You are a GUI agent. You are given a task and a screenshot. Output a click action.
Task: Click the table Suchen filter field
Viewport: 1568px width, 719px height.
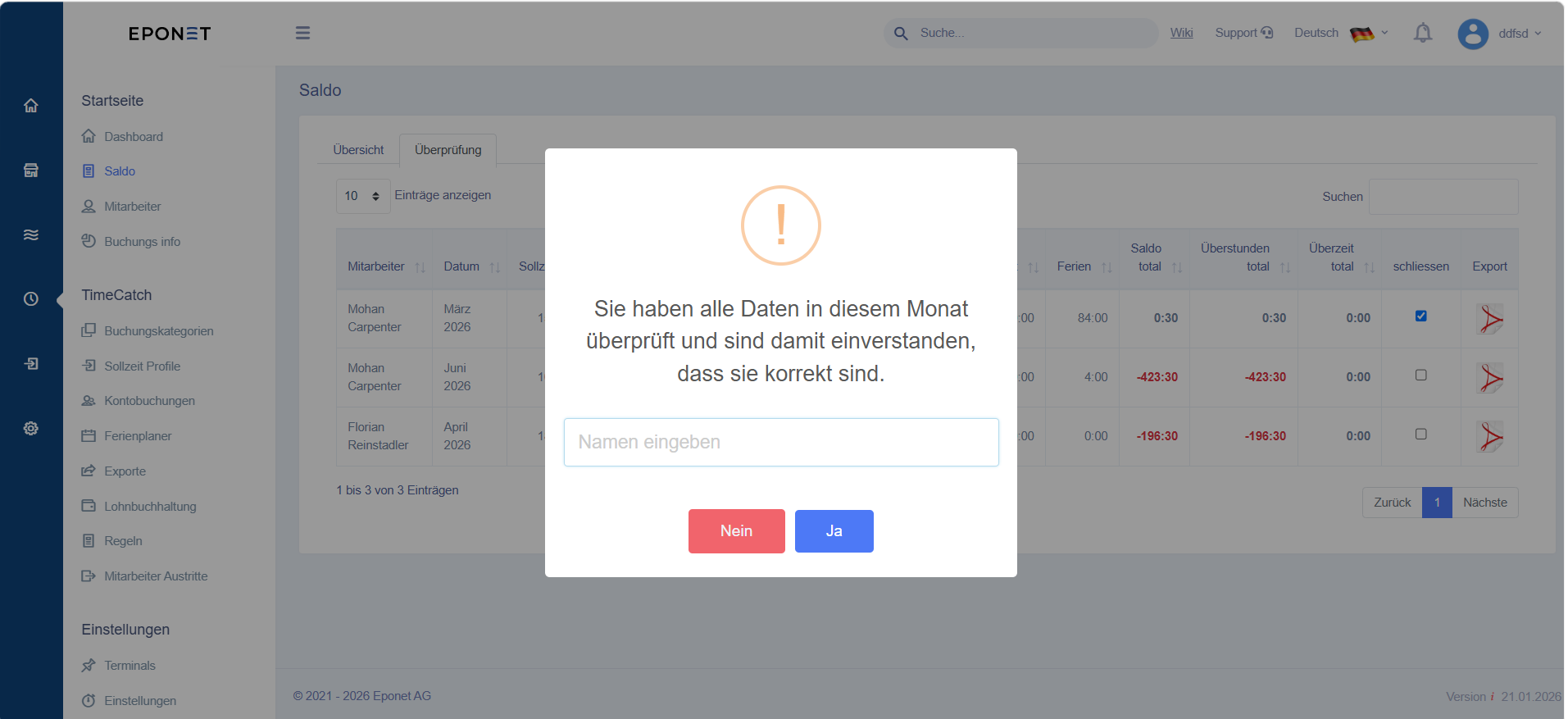(1443, 197)
